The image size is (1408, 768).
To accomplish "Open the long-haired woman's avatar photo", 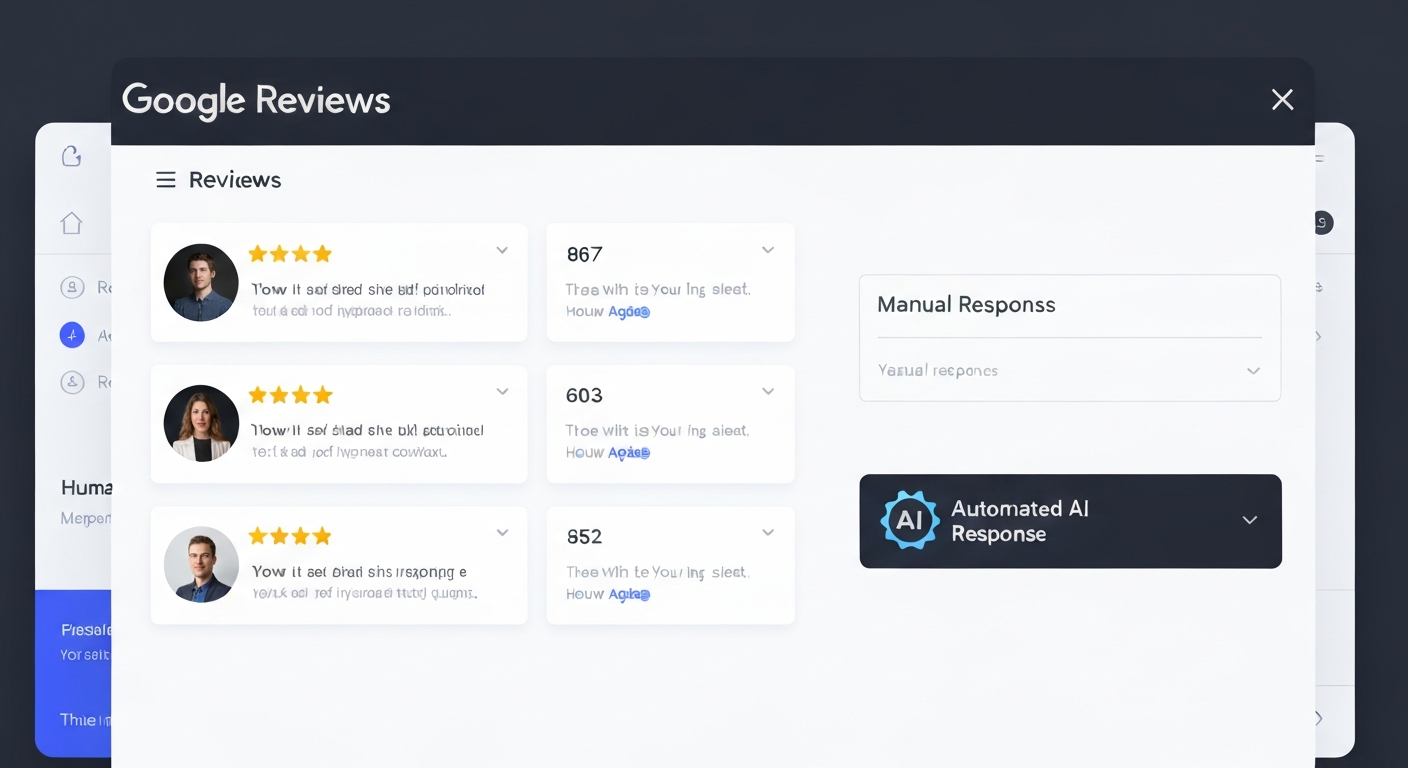I will [x=201, y=423].
